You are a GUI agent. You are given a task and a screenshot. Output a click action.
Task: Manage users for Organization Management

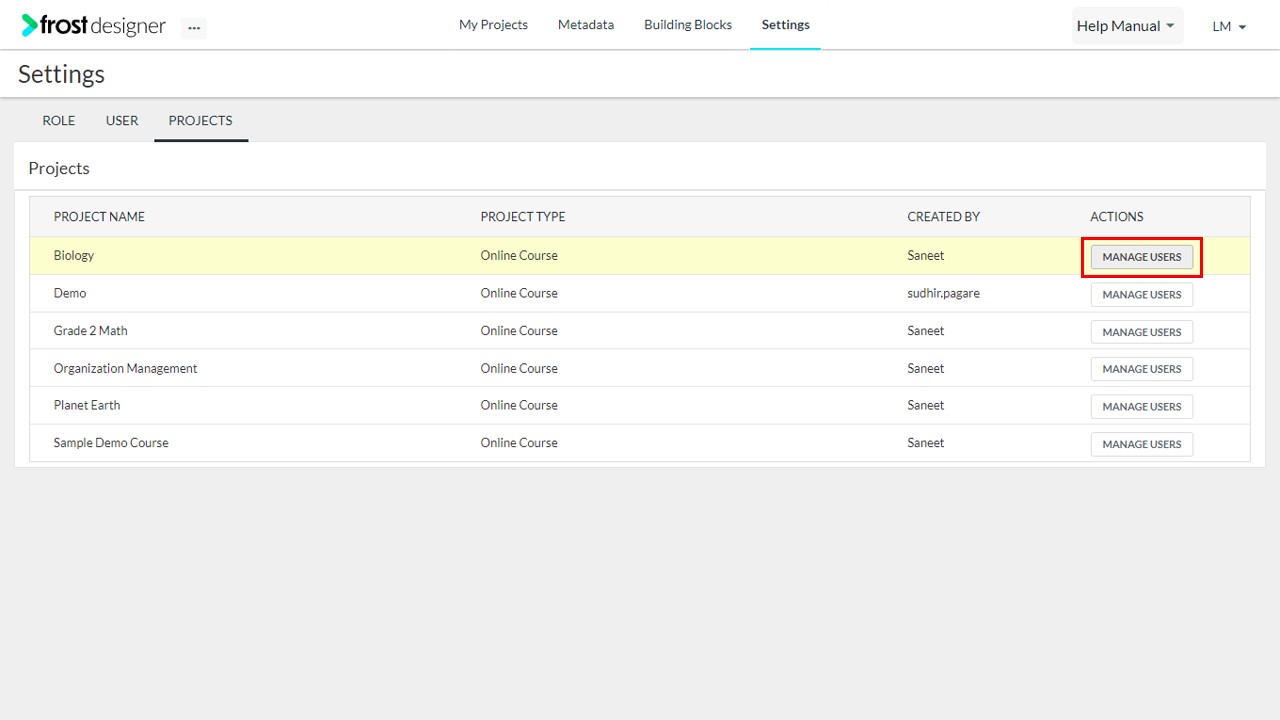(1141, 369)
